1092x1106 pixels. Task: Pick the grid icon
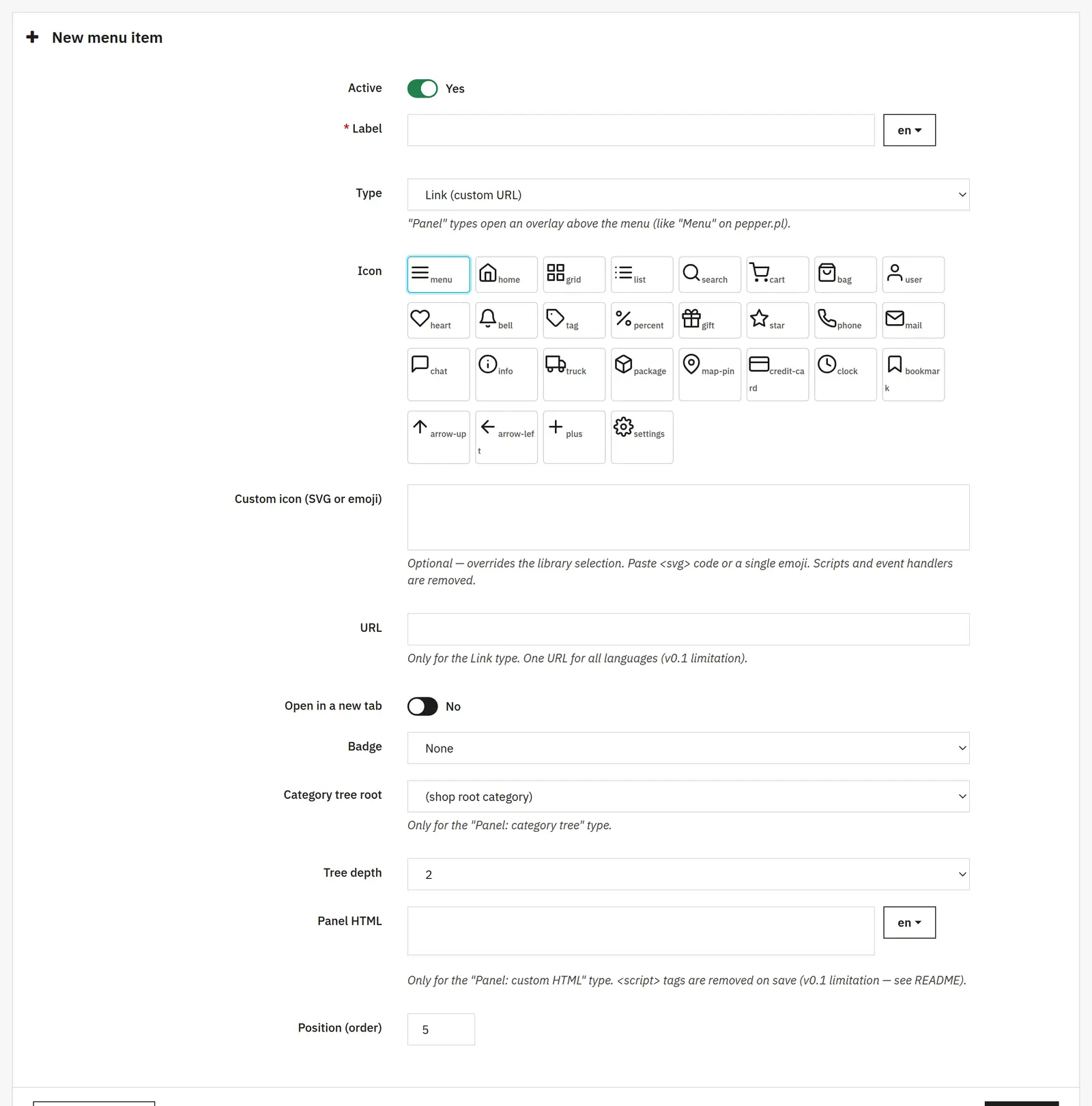click(x=574, y=274)
